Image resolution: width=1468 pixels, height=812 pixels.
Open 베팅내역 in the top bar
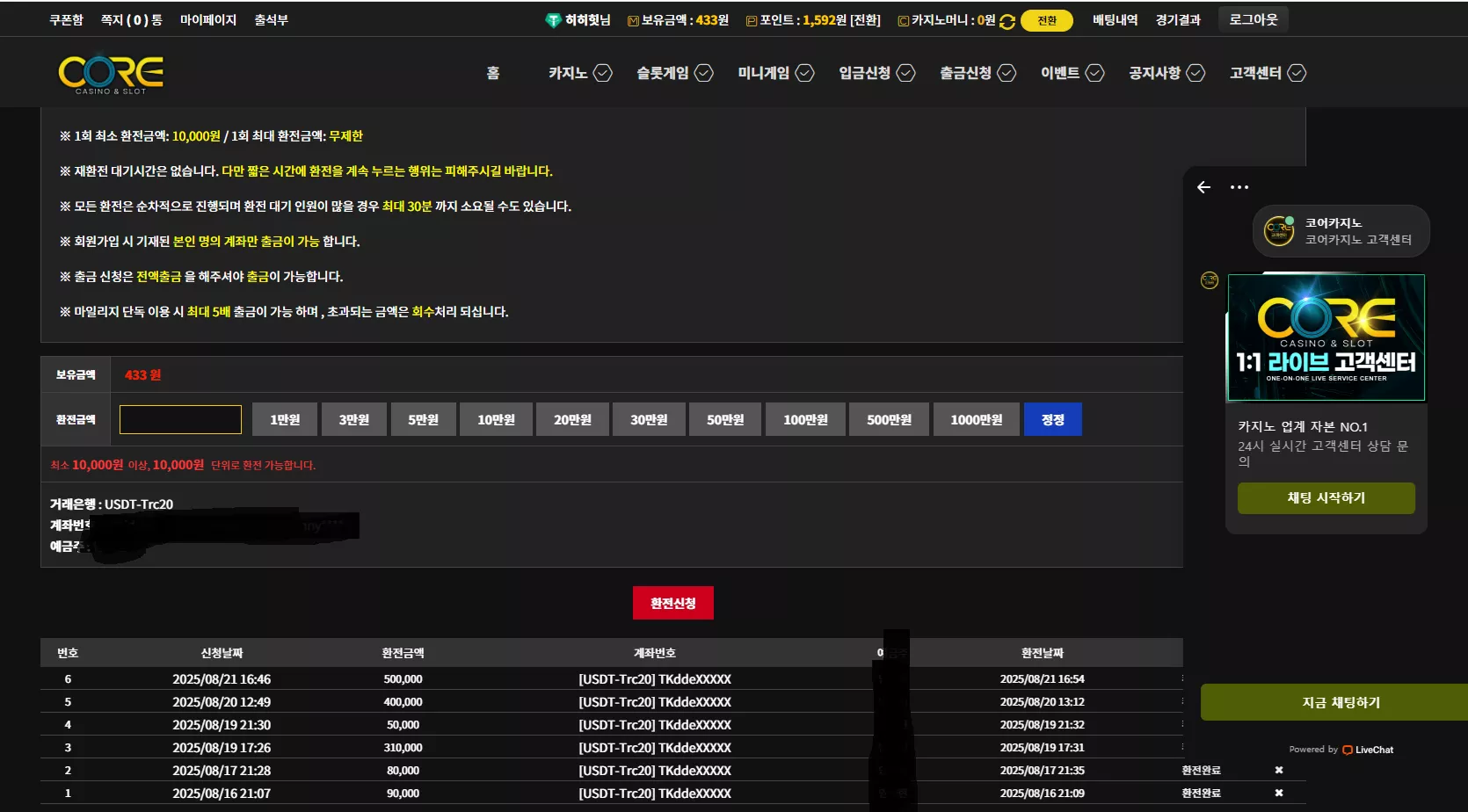pyautogui.click(x=1116, y=20)
